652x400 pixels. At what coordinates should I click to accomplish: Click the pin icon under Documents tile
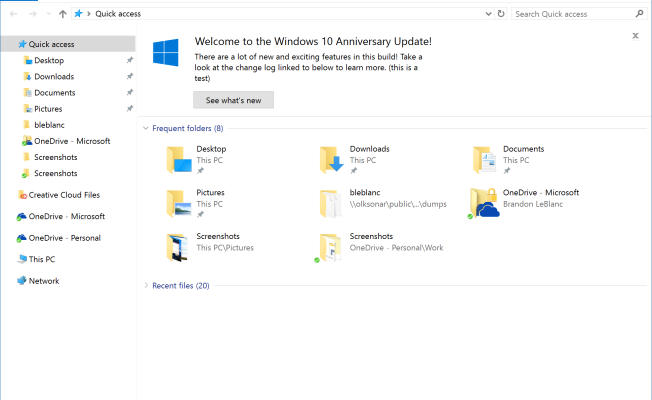[x=507, y=170]
